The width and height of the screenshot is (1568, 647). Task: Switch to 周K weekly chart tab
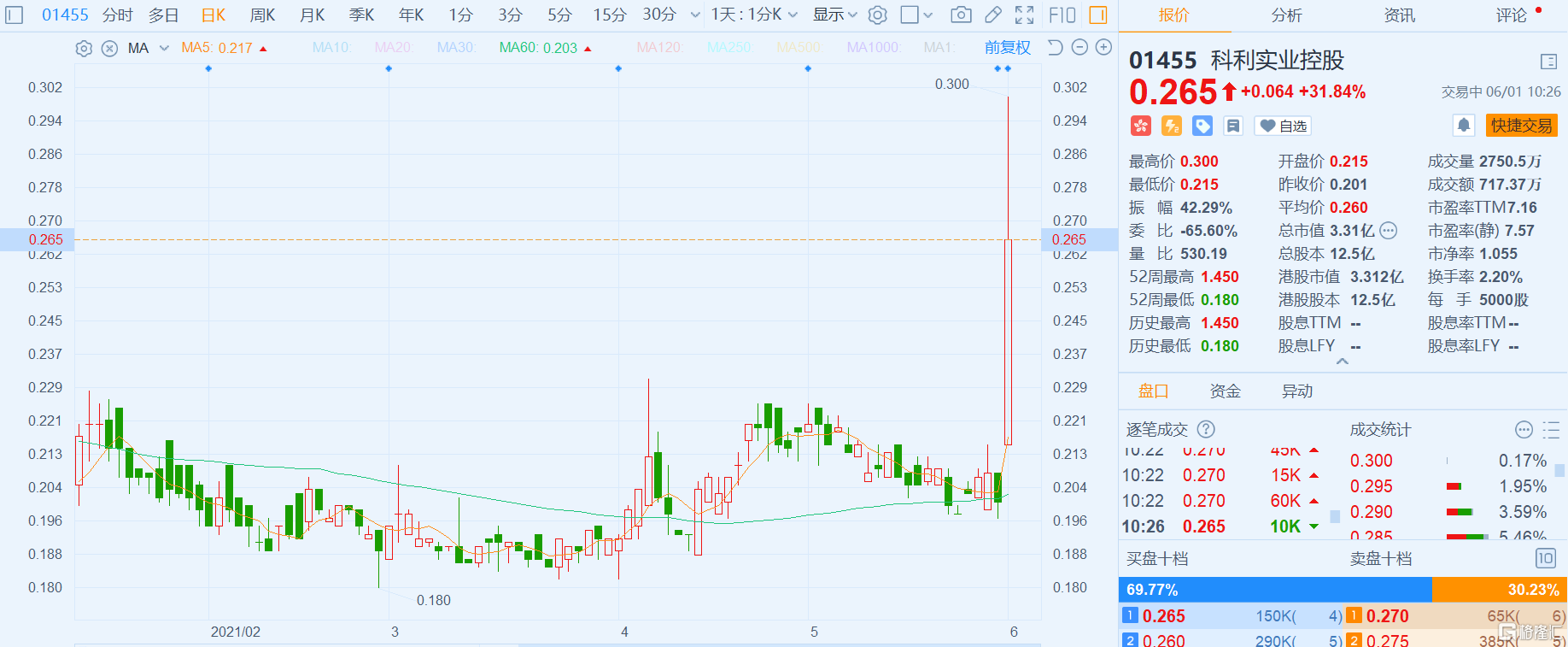tap(262, 15)
